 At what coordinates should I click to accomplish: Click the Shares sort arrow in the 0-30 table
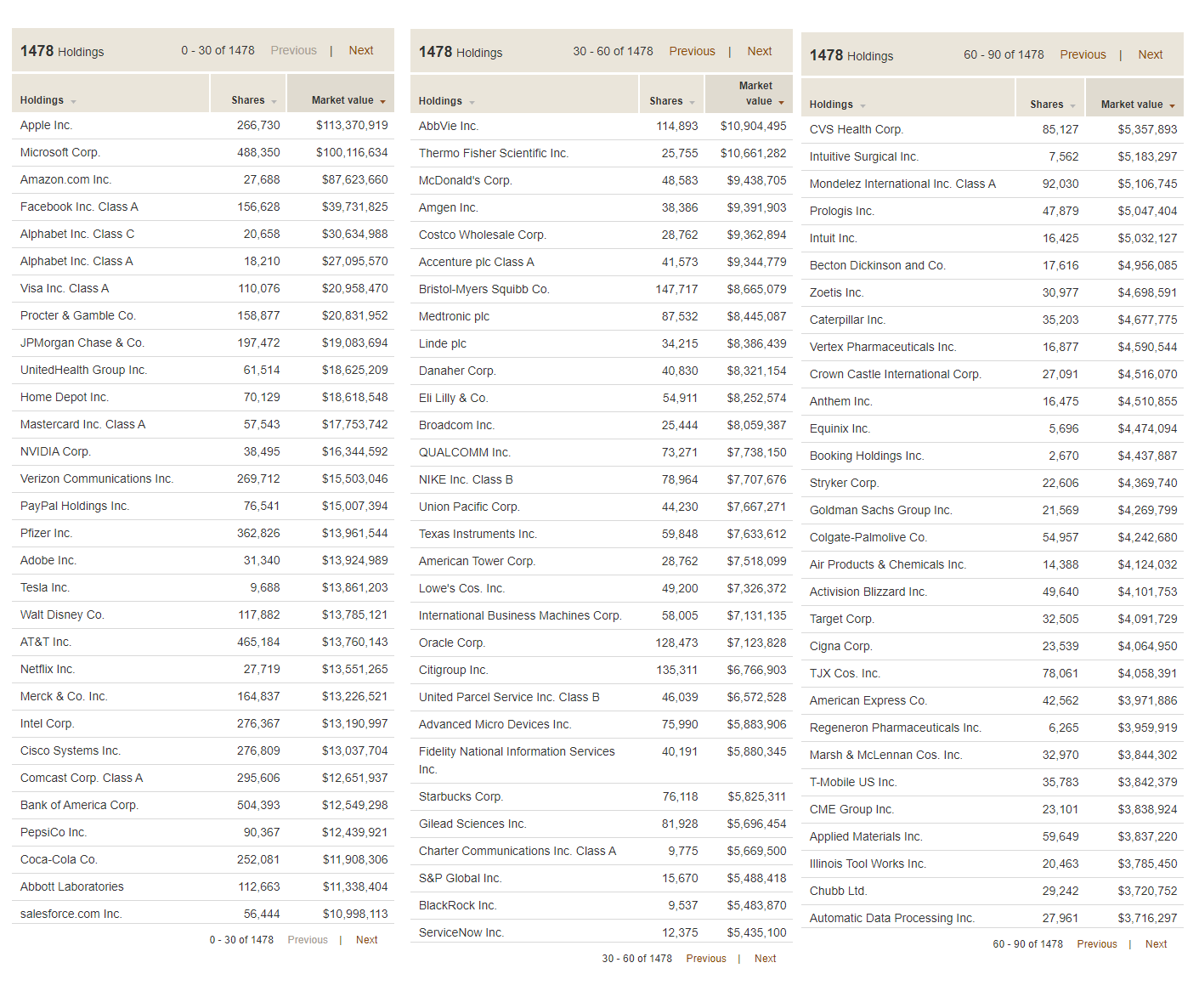[x=275, y=102]
